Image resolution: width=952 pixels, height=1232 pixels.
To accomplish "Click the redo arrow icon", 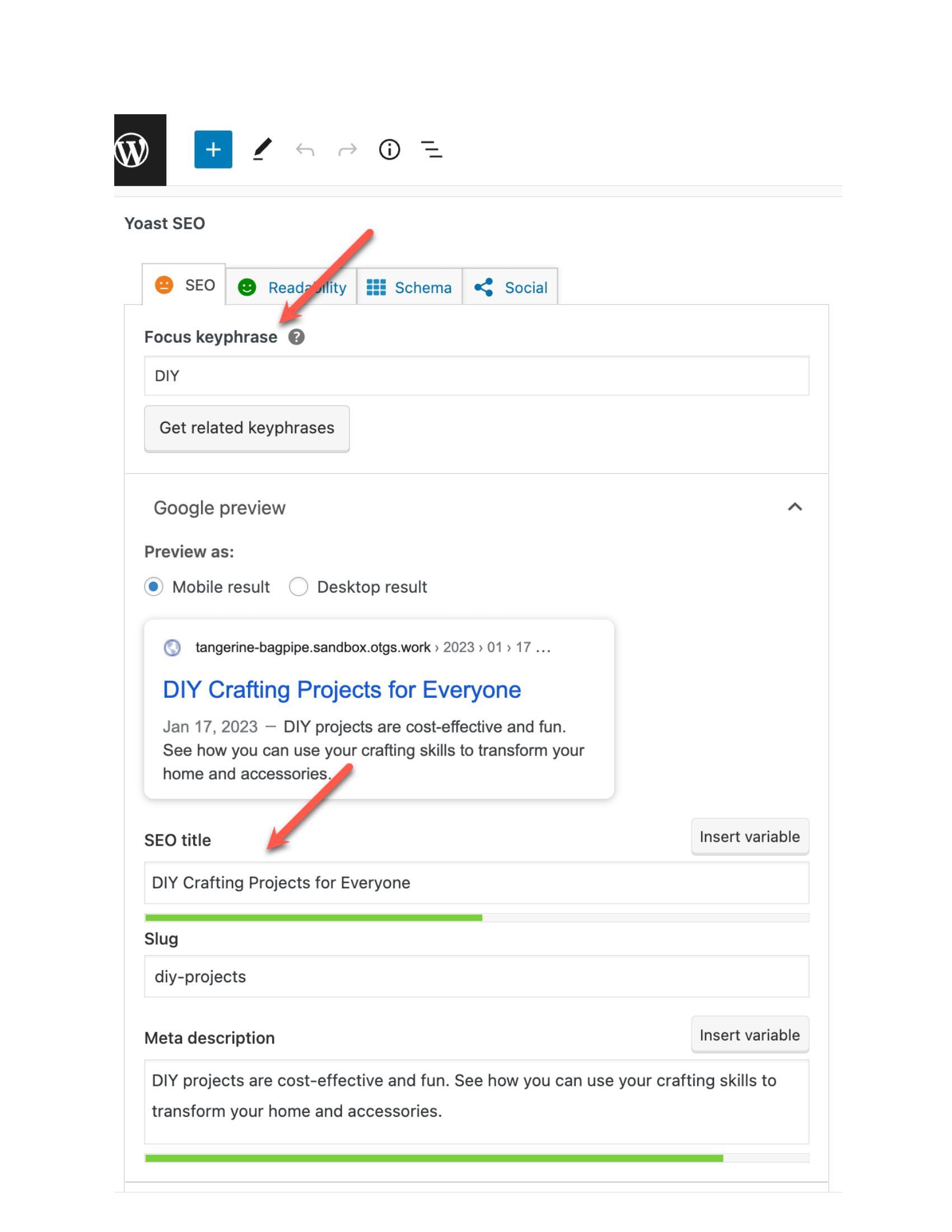I will coord(347,150).
